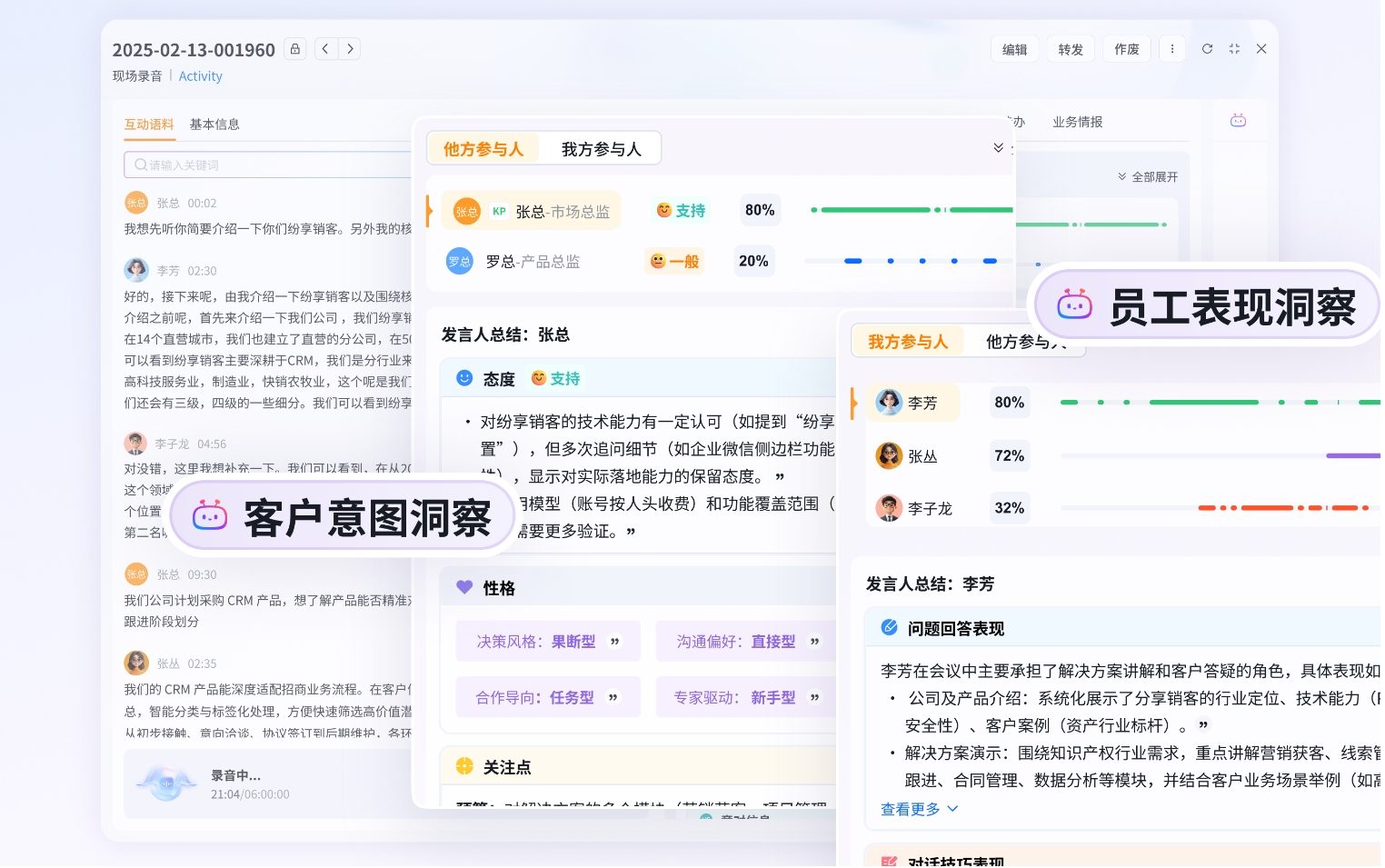Switch to 基本信息 tab
Screen dimensions: 1385x868
pos(214,125)
